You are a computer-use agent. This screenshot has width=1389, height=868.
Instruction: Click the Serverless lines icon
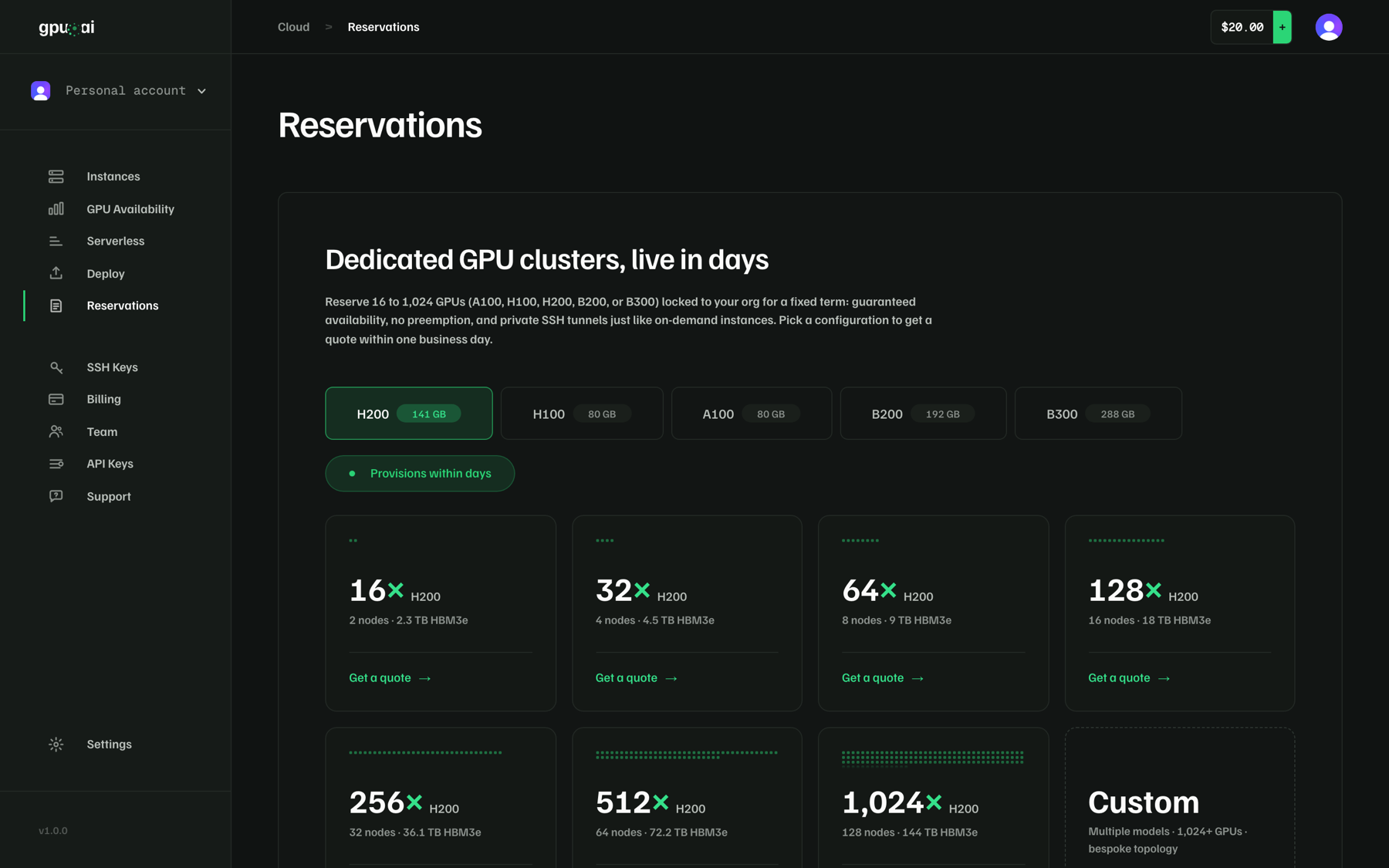click(x=56, y=241)
